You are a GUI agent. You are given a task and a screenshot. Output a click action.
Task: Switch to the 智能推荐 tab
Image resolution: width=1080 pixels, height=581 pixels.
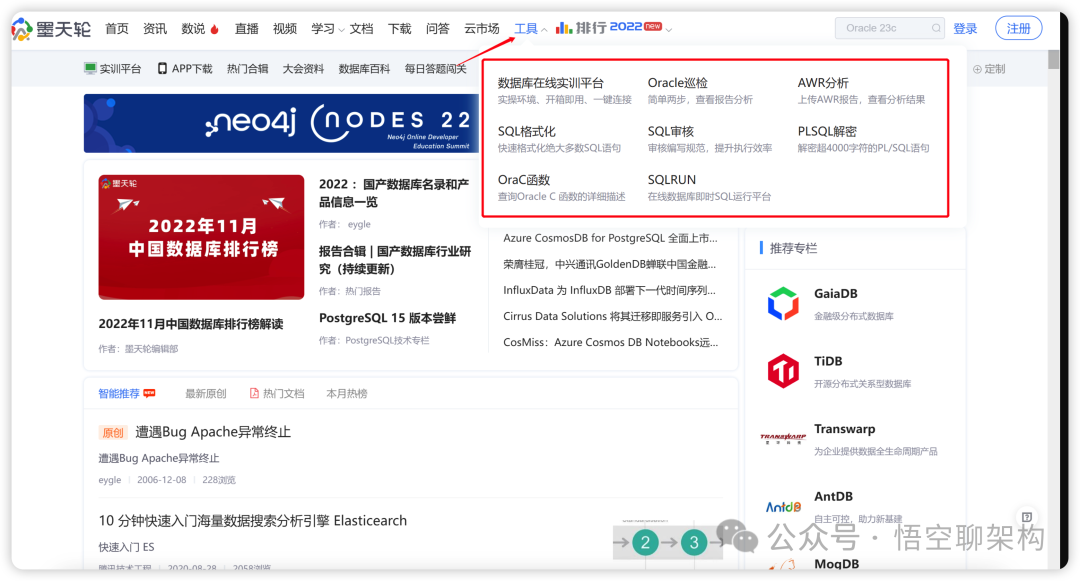pos(121,392)
